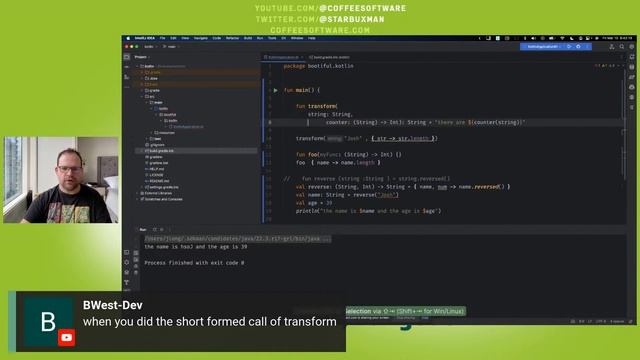Viewport: 640px width, 360px height.
Task: Expand External Libraries node
Action: [138, 193]
